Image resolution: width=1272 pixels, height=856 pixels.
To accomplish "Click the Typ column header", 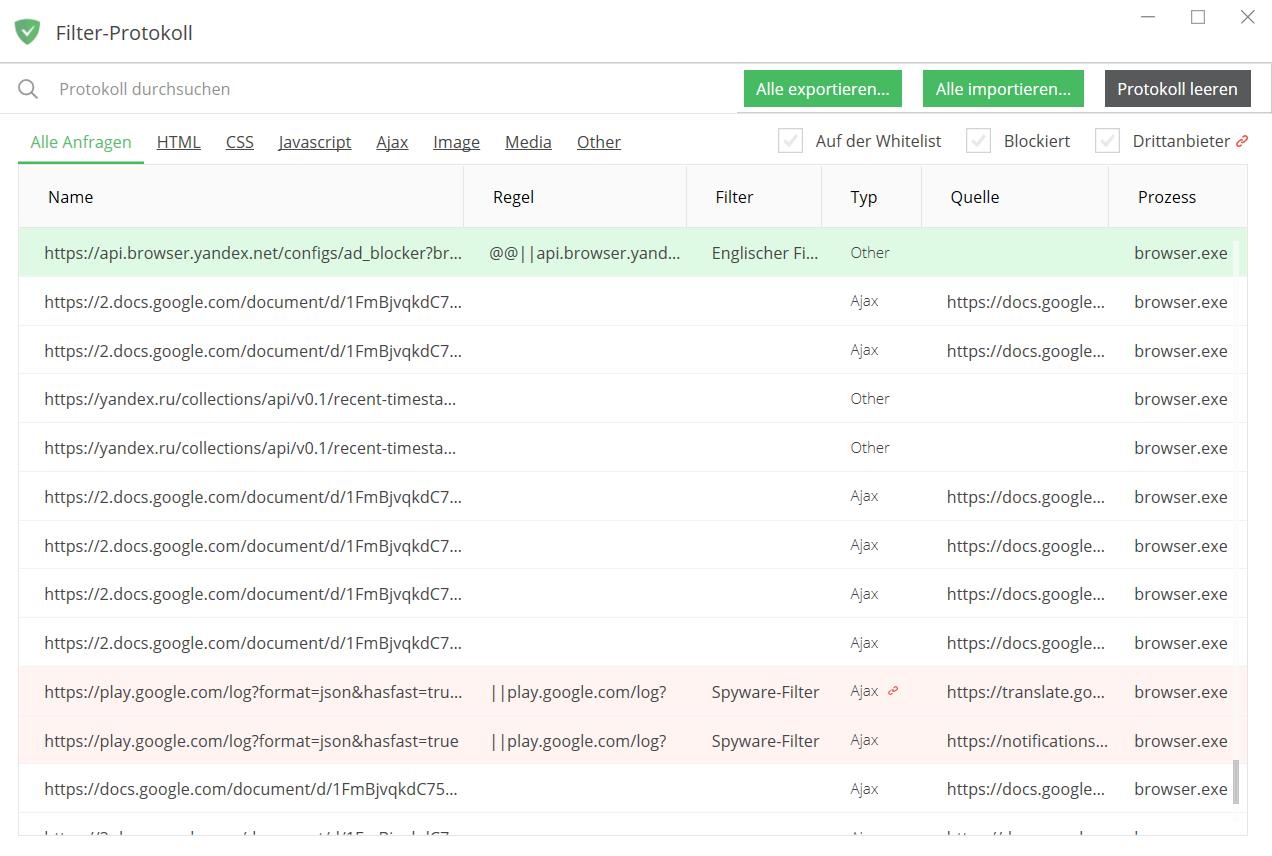I will coord(871,197).
